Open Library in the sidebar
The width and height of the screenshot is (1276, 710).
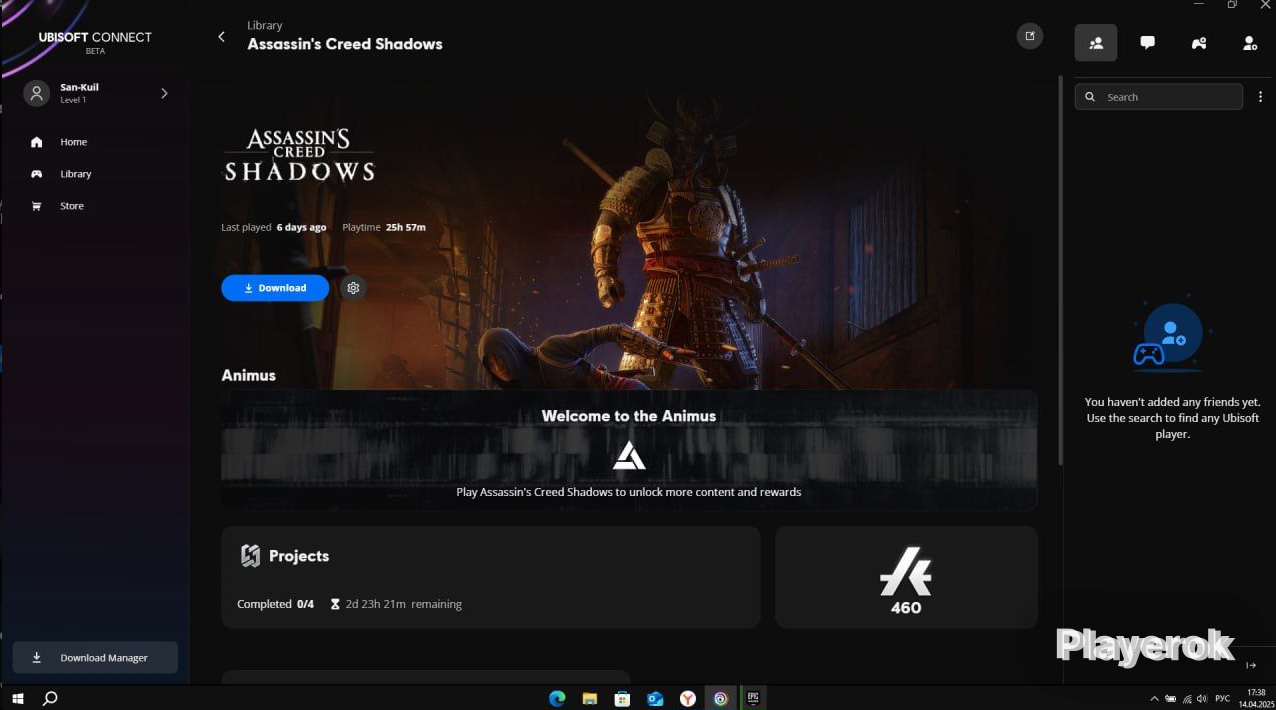(75, 174)
